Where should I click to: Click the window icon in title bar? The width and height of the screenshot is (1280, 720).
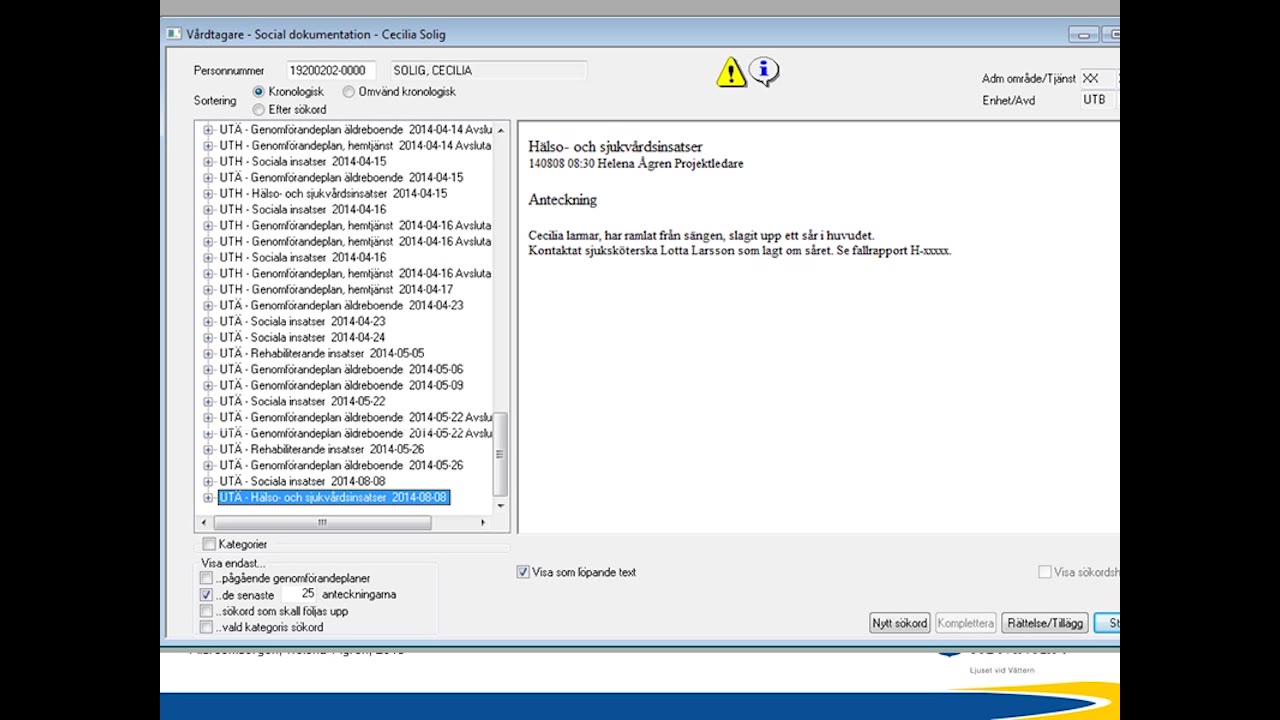pos(174,34)
